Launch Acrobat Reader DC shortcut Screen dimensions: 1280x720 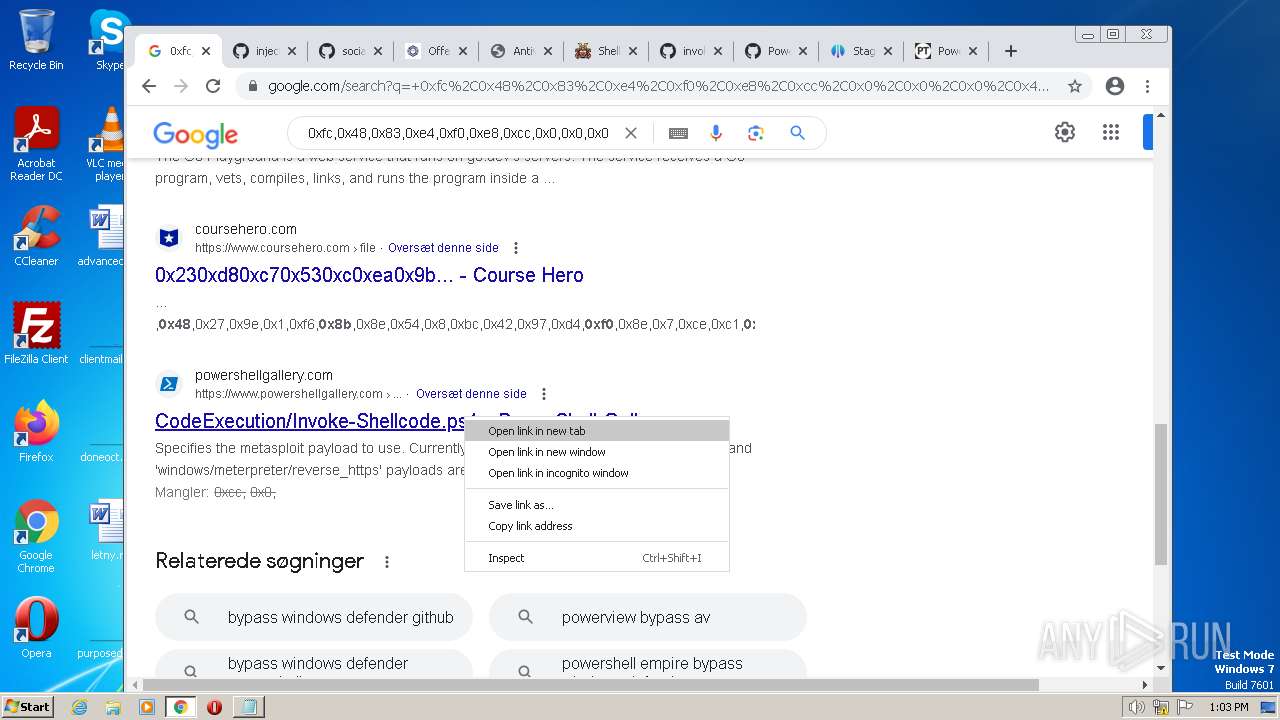pyautogui.click(x=36, y=145)
